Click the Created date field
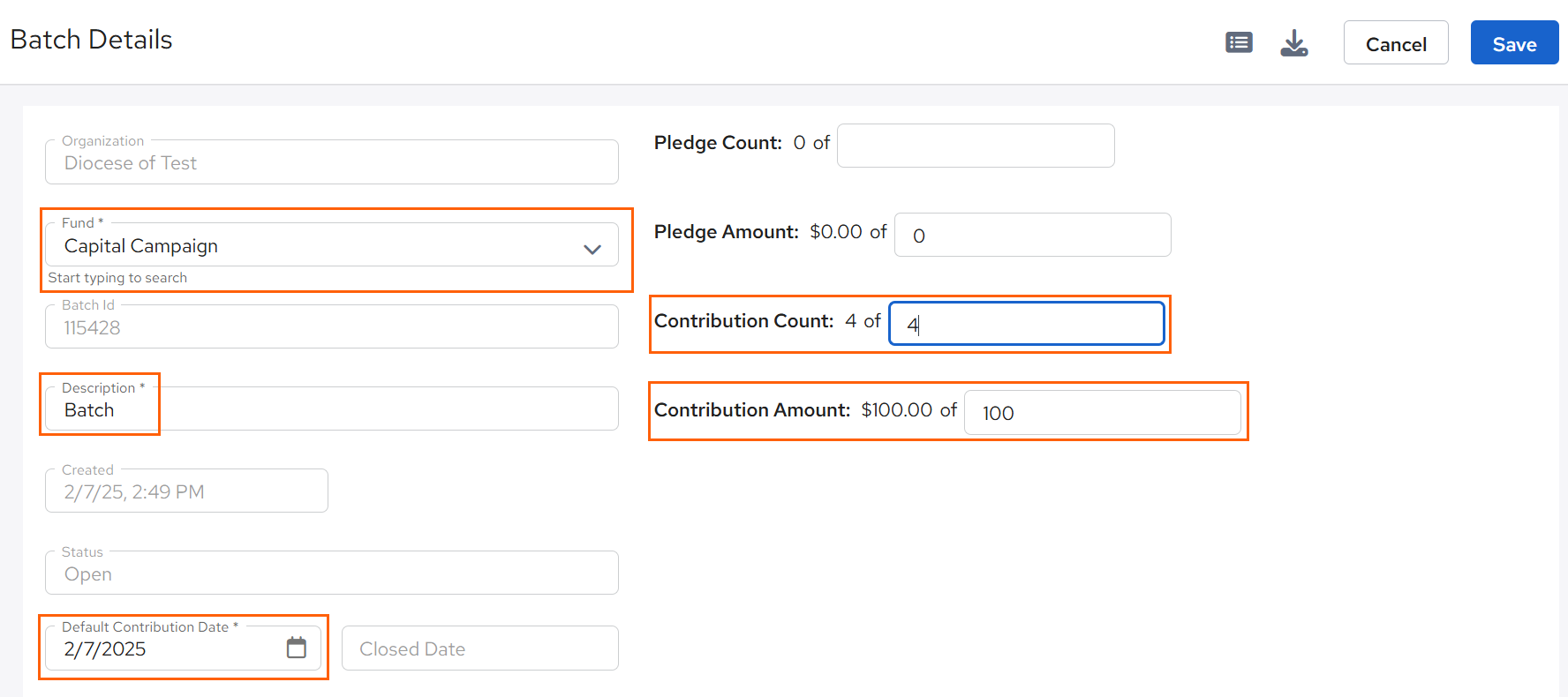This screenshot has height=697, width=1568. tap(186, 491)
